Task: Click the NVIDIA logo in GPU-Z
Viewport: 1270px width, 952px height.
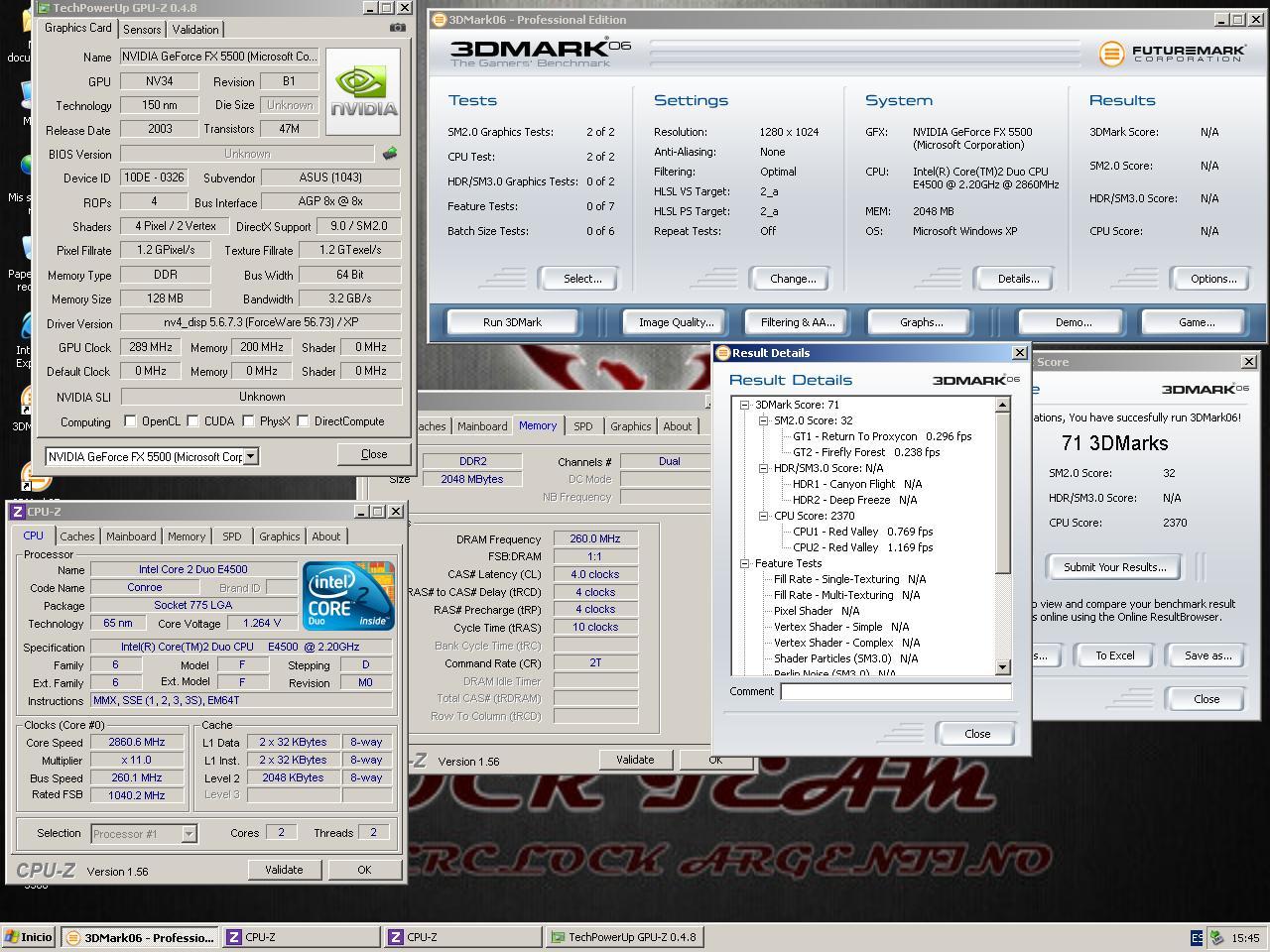Action: click(x=363, y=92)
